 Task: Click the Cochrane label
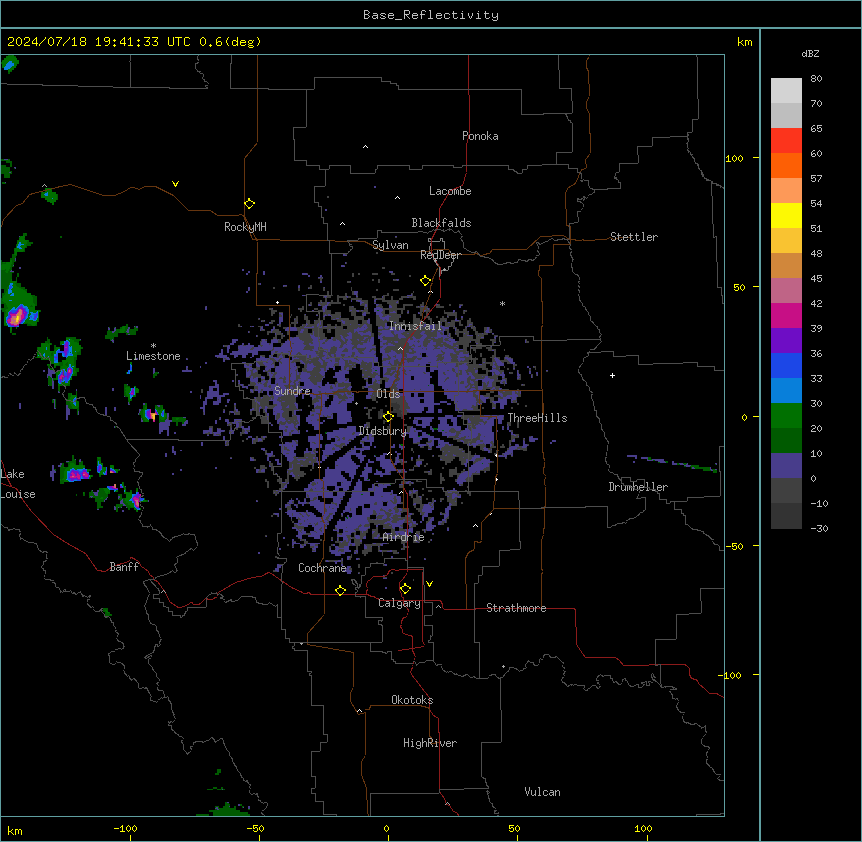coord(322,568)
